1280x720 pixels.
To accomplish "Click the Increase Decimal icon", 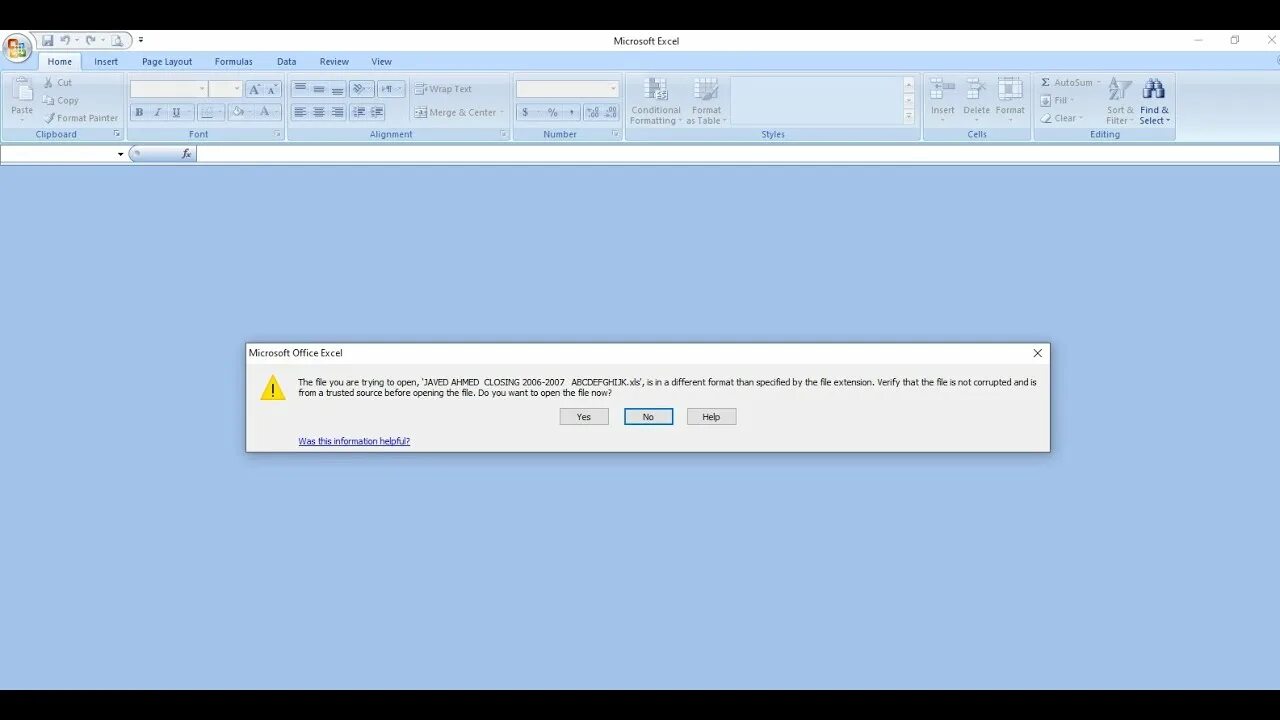I will [x=593, y=112].
